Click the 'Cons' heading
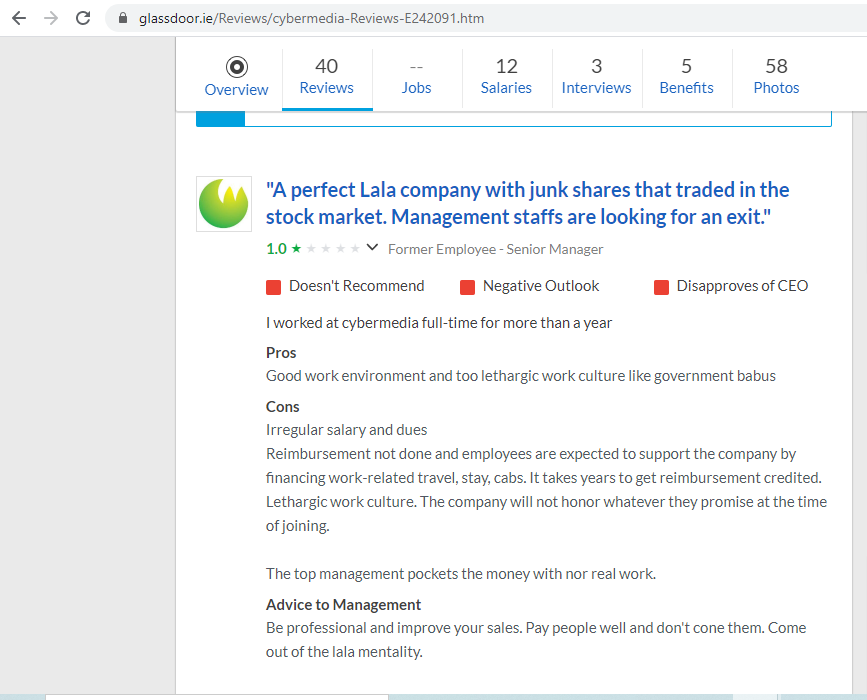Screen dimensions: 867x700 (283, 407)
